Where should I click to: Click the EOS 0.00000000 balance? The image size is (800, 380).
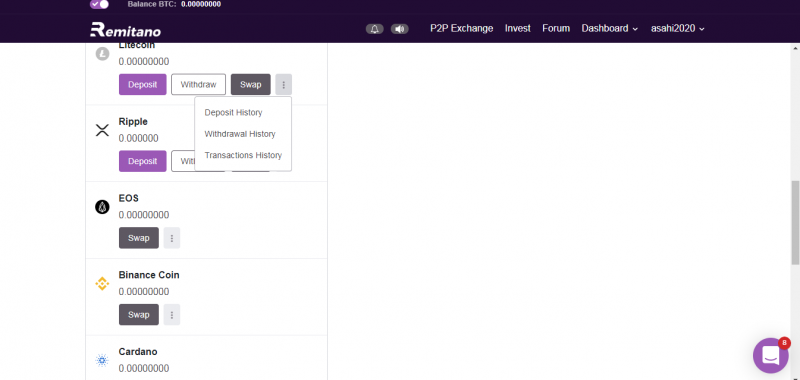(x=144, y=215)
